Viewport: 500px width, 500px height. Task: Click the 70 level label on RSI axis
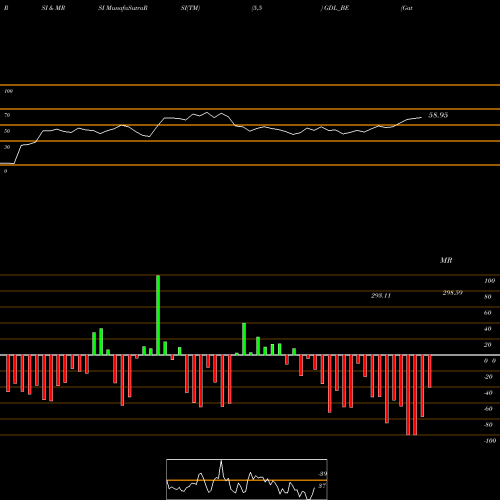point(7,115)
